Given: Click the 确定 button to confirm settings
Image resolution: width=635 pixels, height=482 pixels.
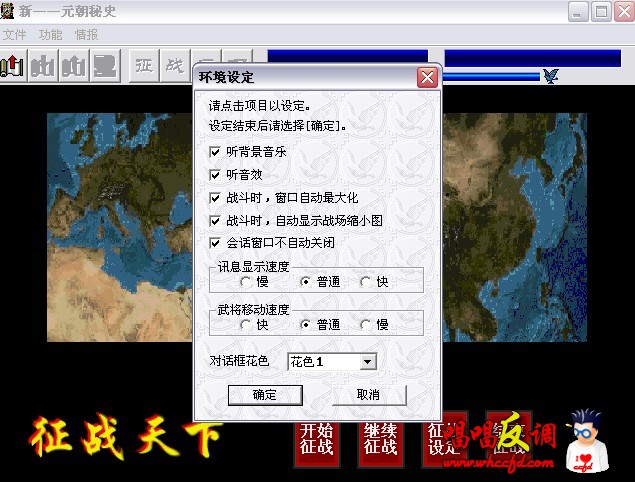Looking at the screenshot, I should (265, 395).
